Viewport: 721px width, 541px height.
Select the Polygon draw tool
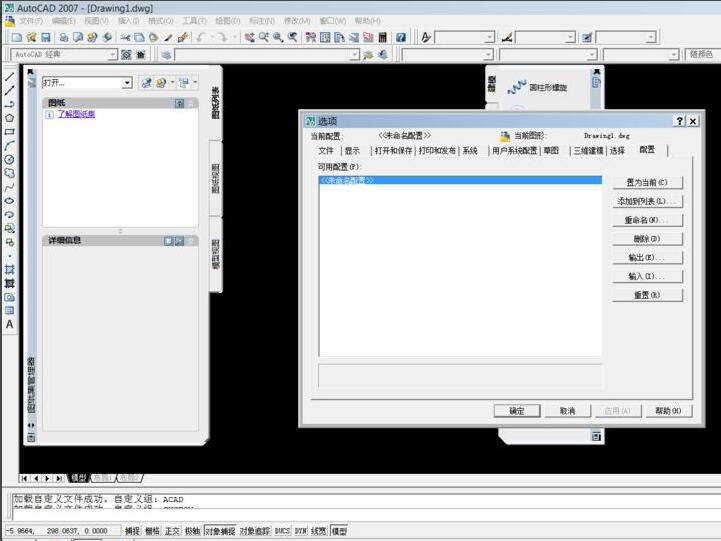[9, 118]
